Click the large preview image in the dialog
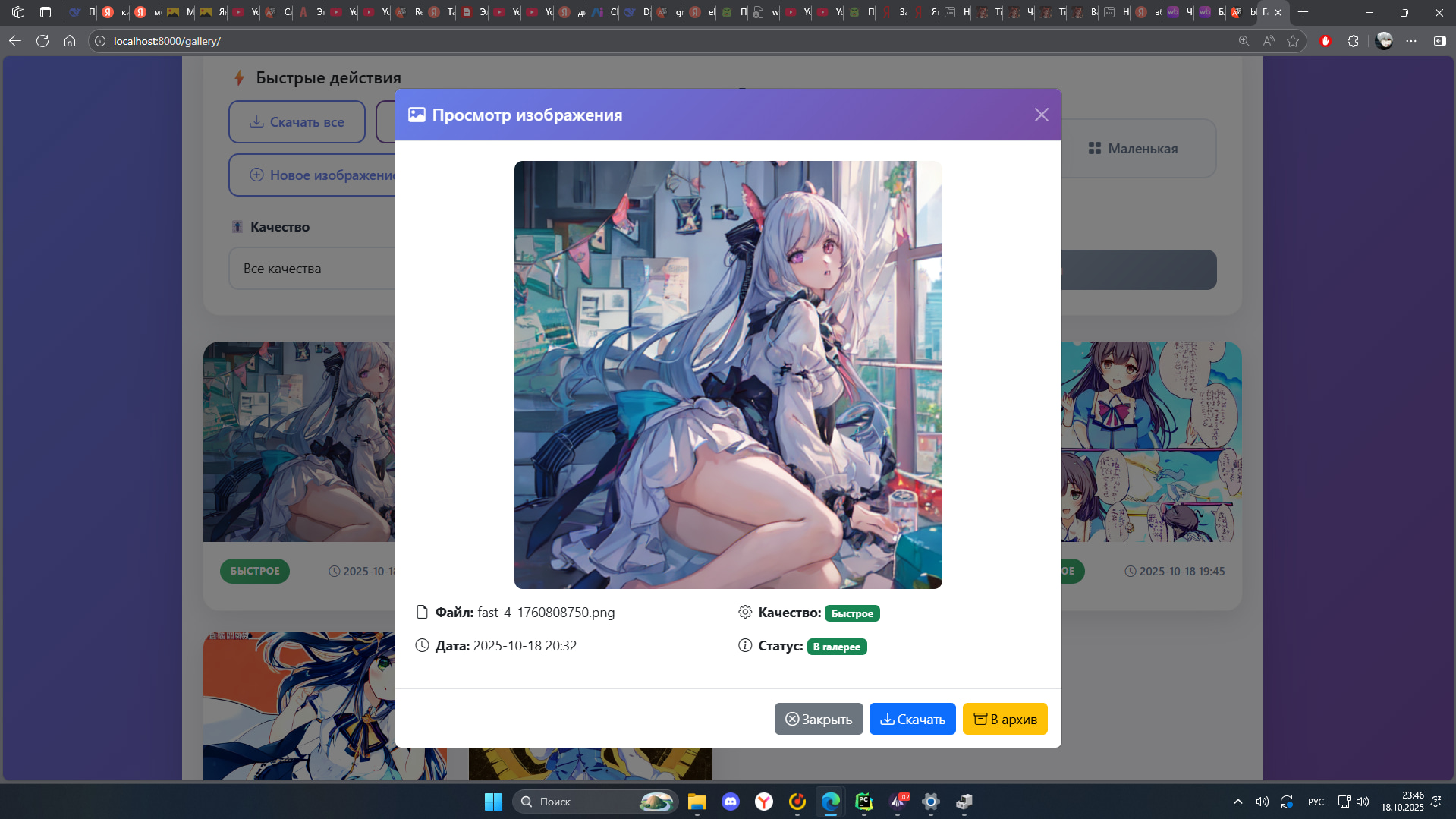 [728, 375]
